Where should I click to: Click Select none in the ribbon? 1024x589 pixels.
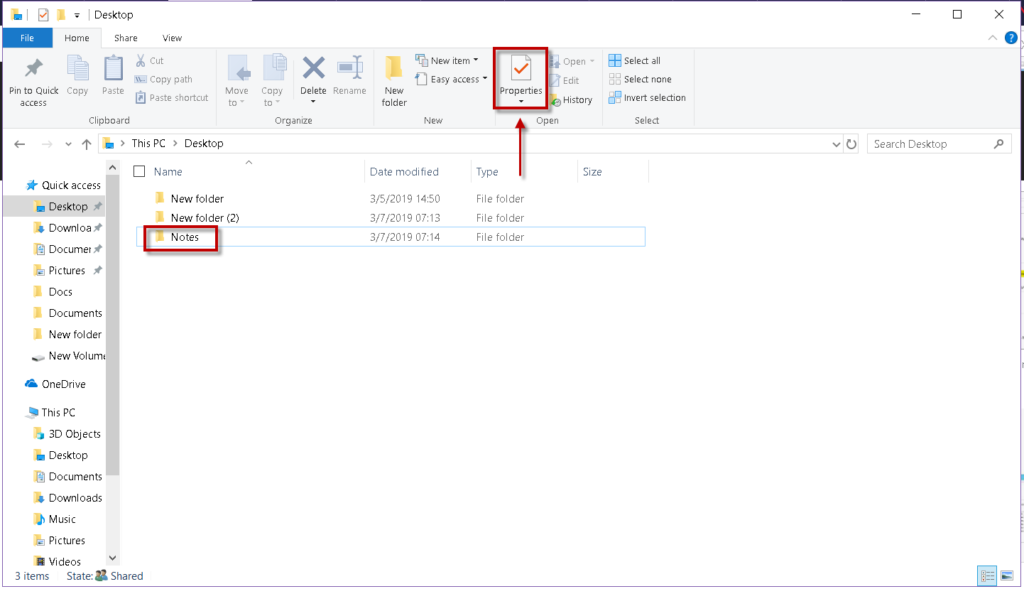pyautogui.click(x=640, y=79)
